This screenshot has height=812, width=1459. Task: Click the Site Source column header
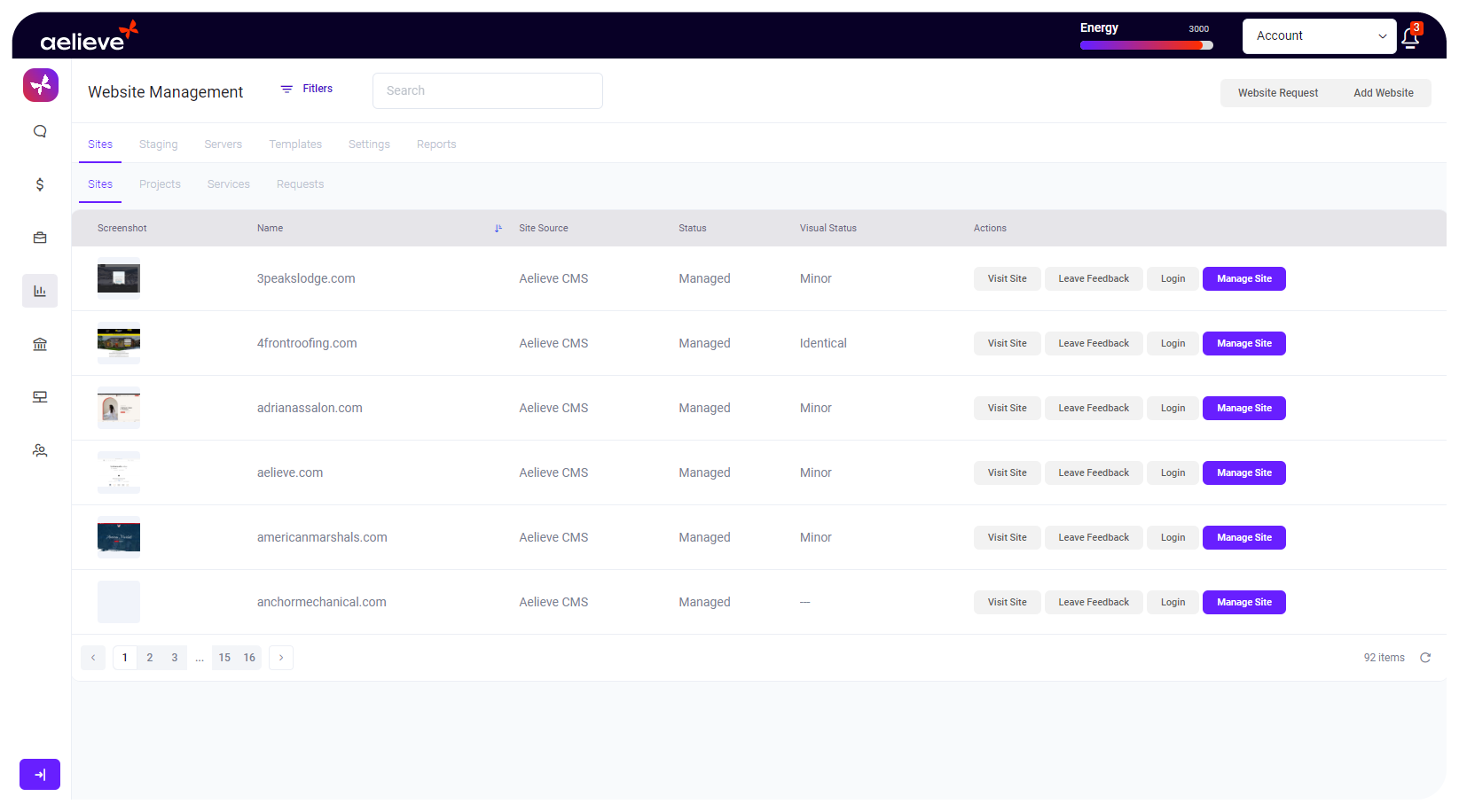[544, 229]
